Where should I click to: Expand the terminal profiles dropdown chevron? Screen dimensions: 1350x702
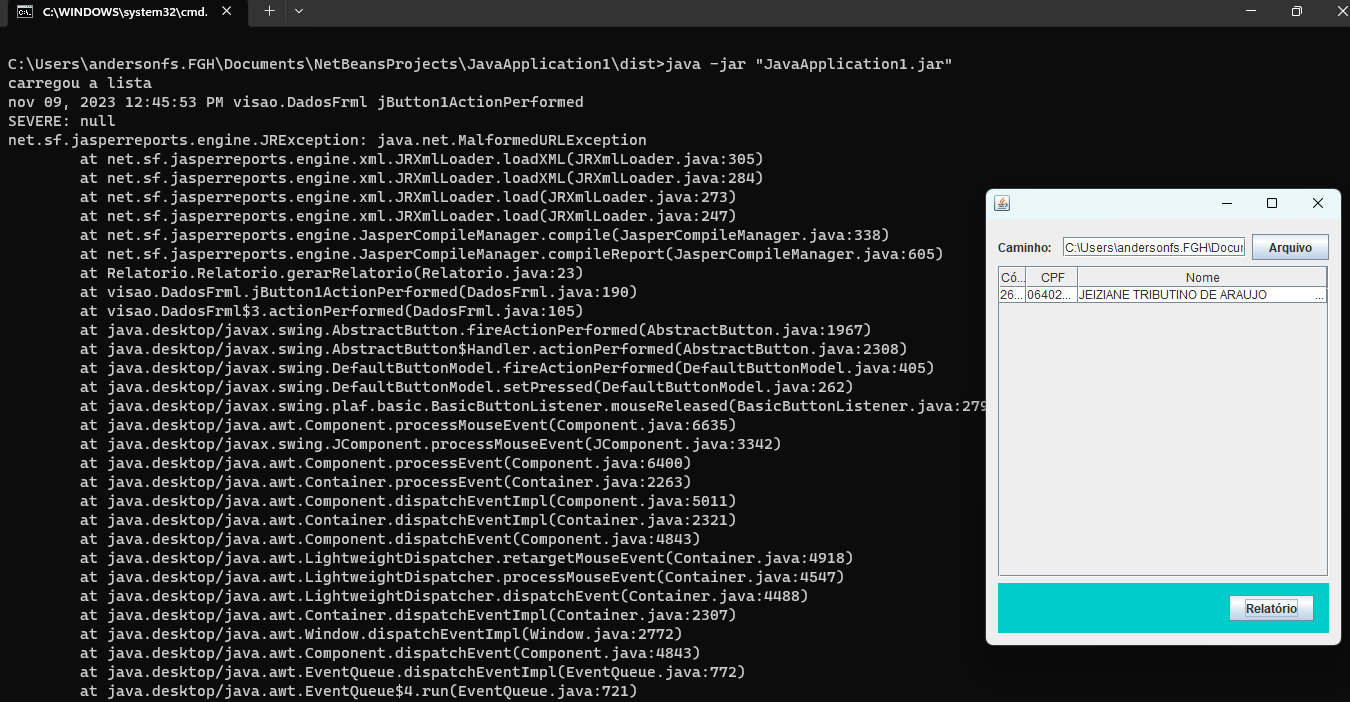(x=299, y=11)
